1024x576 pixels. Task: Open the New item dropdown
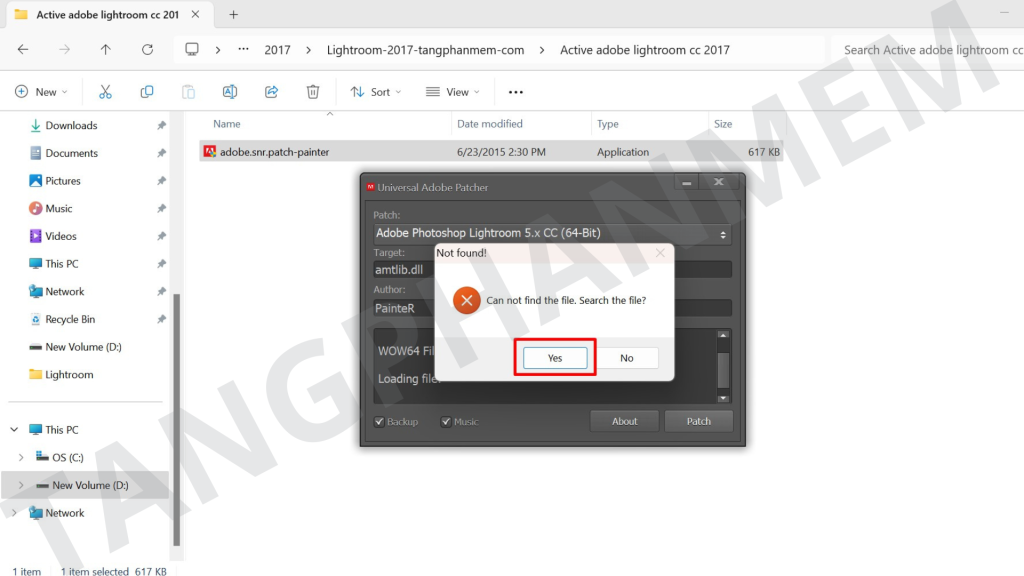tap(42, 92)
